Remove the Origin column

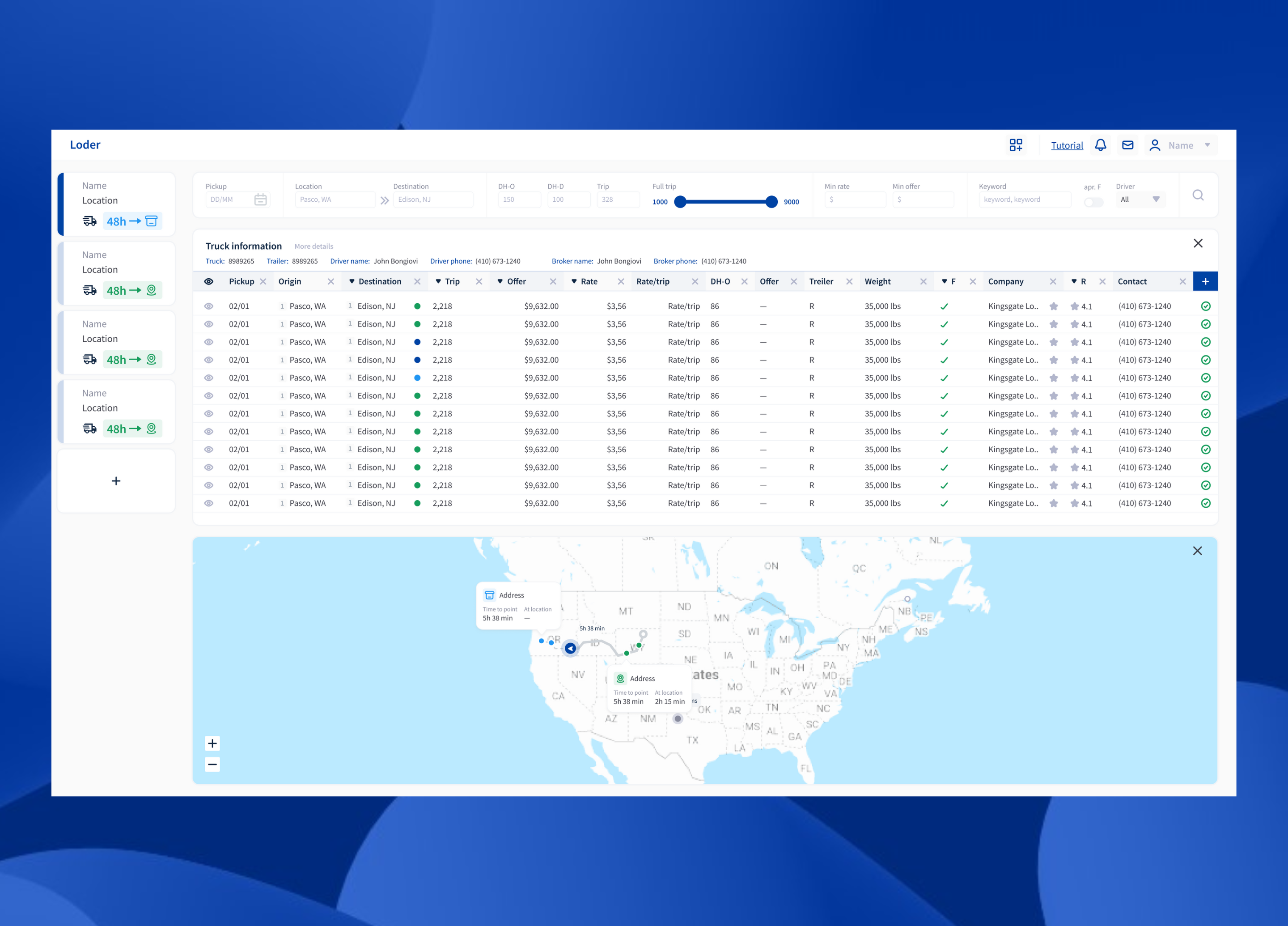(x=330, y=281)
